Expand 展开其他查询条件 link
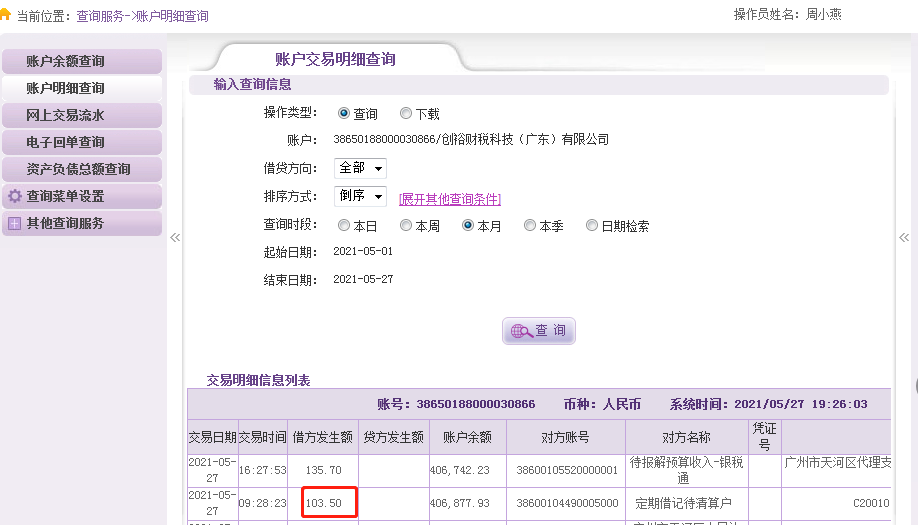Screen dimensions: 918x525 click(450, 199)
